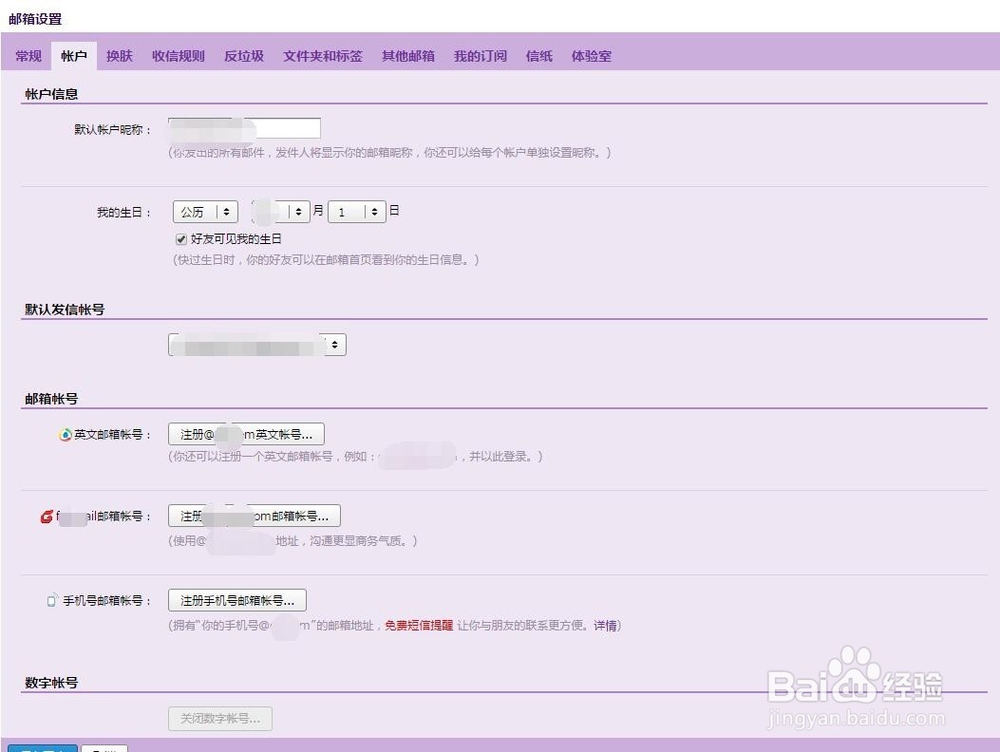Click the 默认帐户昵称 input field
The height and width of the screenshot is (752, 1000).
click(244, 128)
